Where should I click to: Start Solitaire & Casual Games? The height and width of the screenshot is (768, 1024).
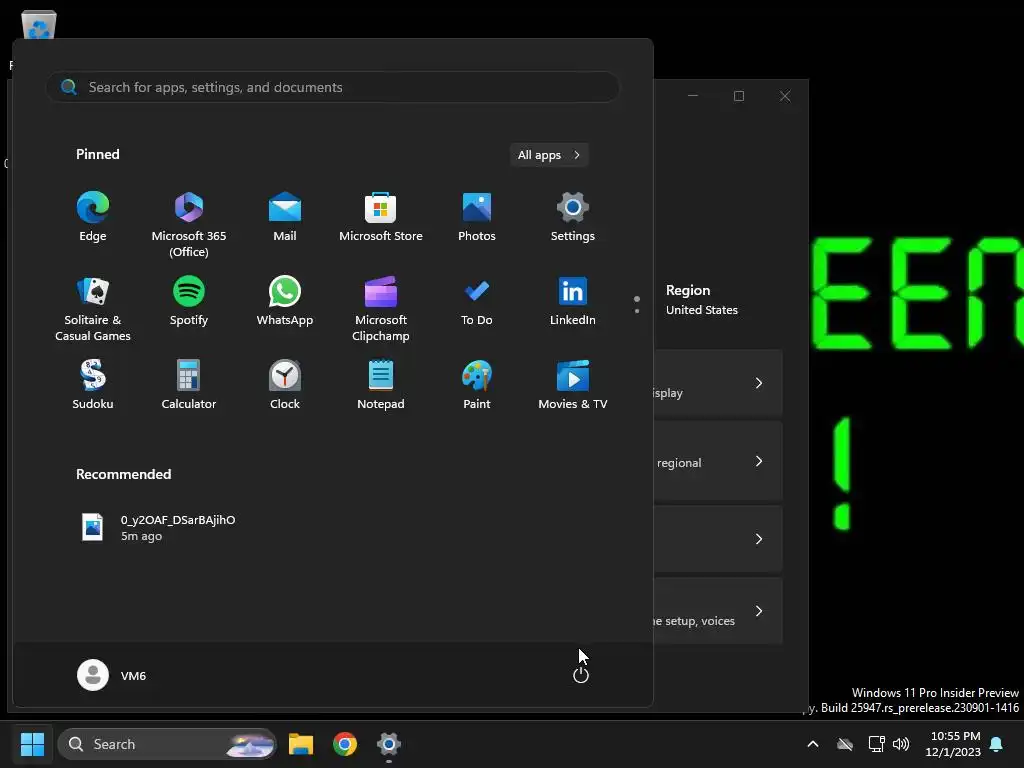tap(93, 309)
